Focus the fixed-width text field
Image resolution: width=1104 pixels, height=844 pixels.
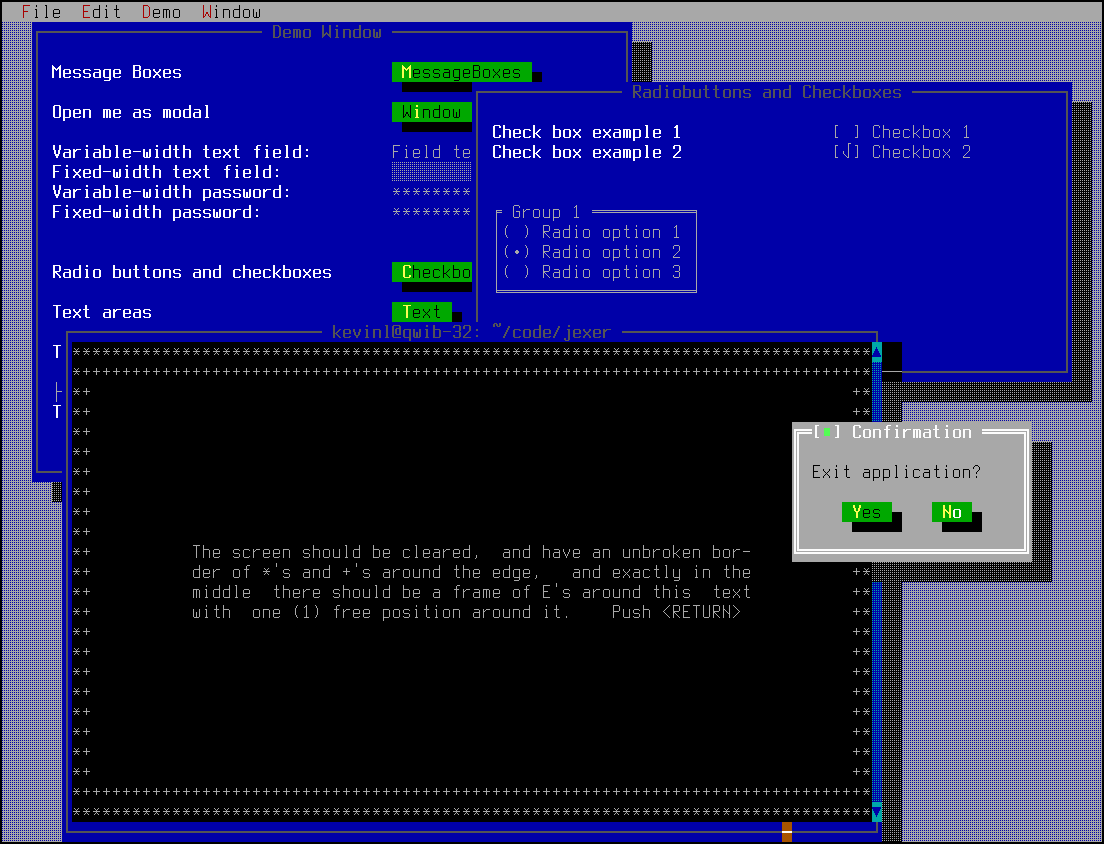click(x=431, y=172)
